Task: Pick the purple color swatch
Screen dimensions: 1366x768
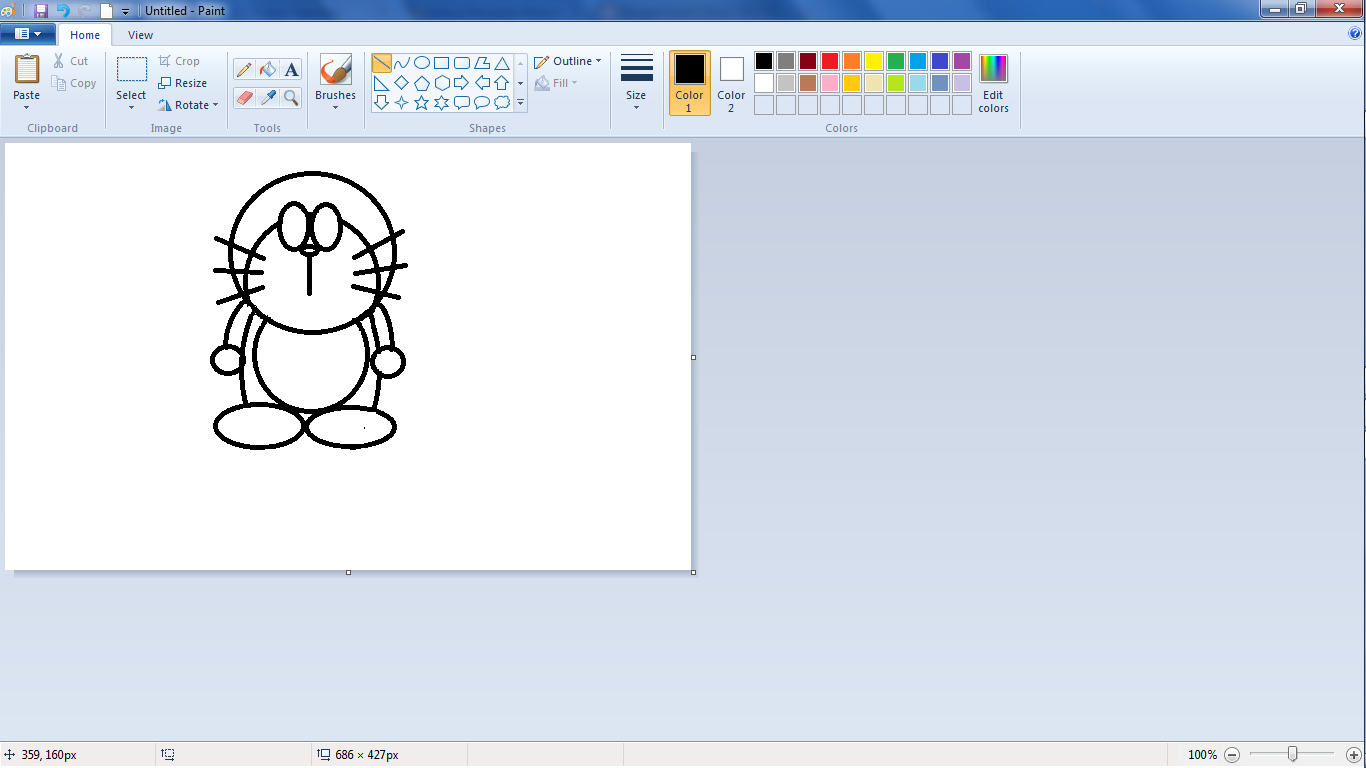Action: click(x=962, y=61)
